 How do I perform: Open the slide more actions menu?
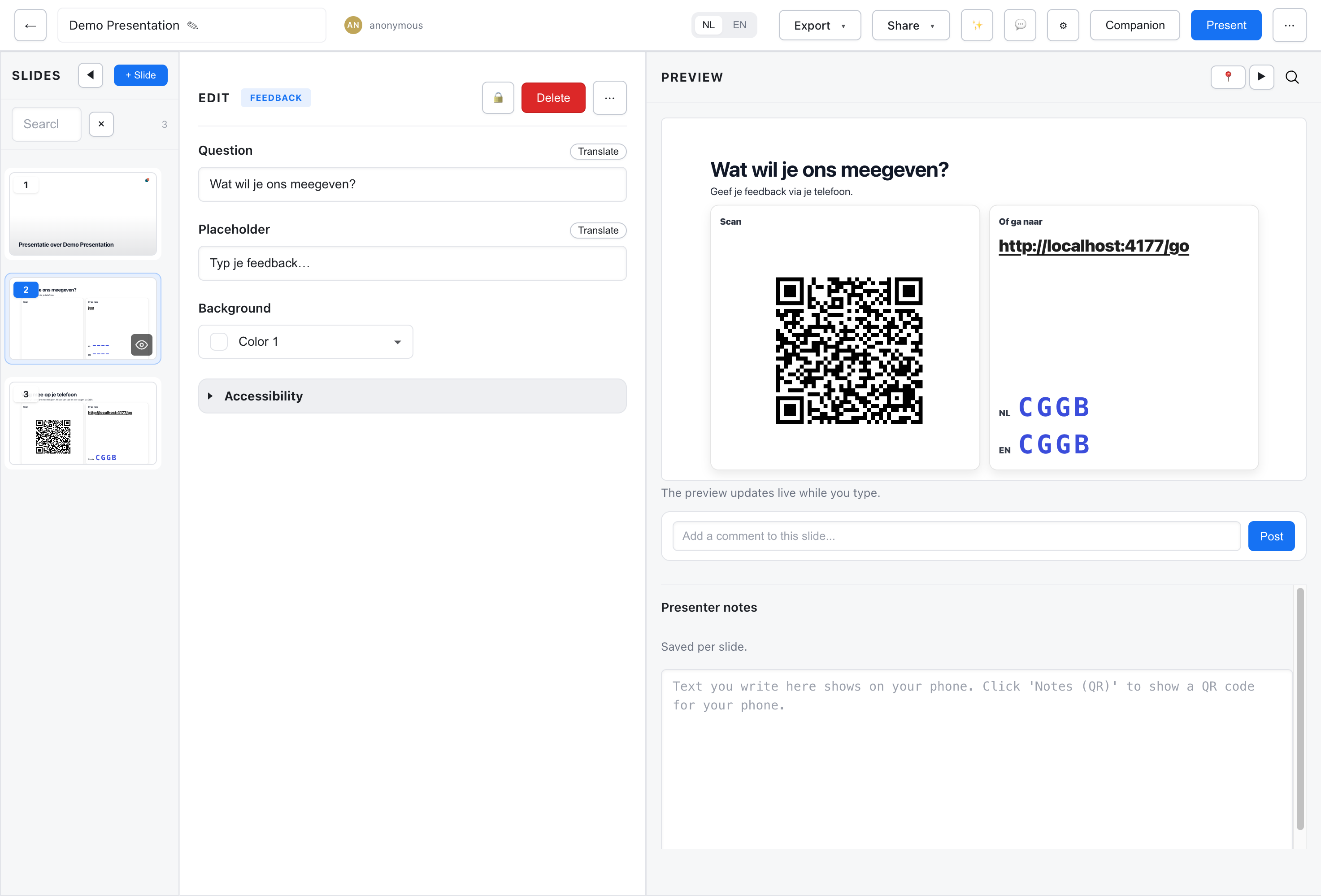(x=609, y=98)
